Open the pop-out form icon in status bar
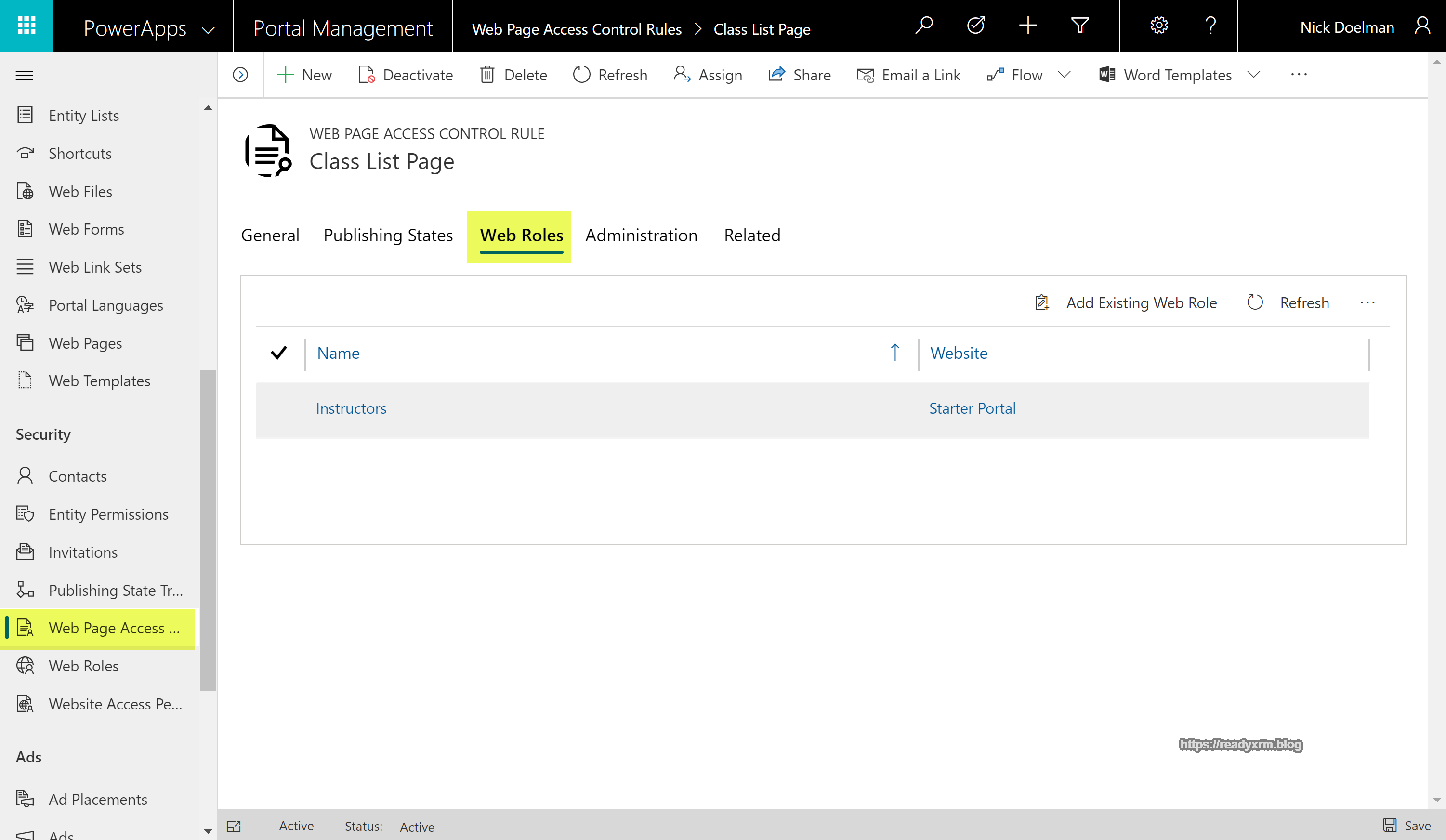The width and height of the screenshot is (1446, 840). click(x=234, y=826)
